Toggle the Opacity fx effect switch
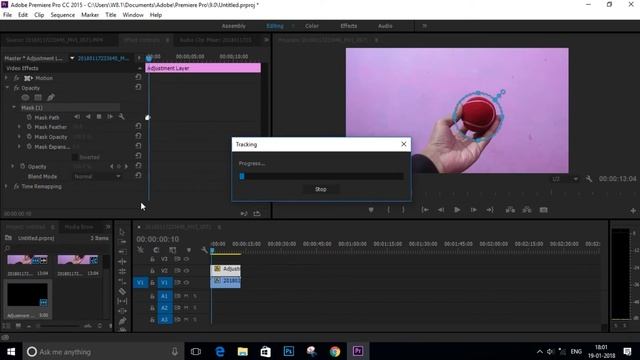This screenshot has width=640, height=360. (16, 88)
